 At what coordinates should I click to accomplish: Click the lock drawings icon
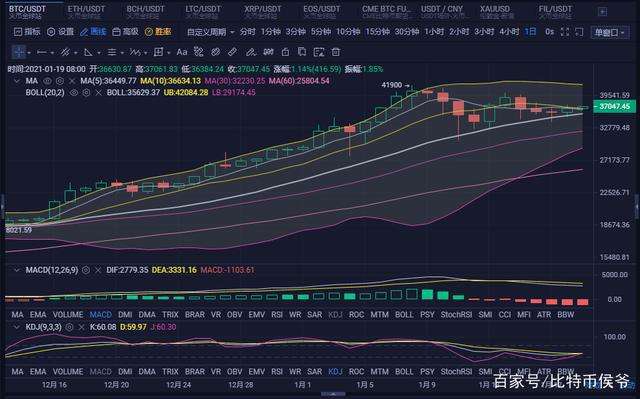pyautogui.click(x=286, y=52)
